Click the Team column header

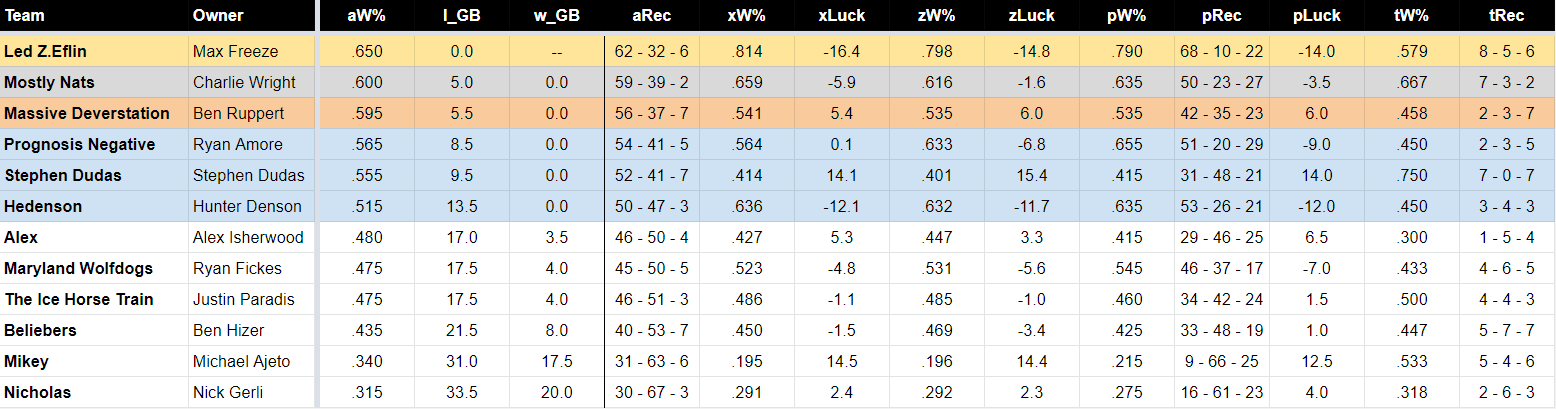point(24,16)
